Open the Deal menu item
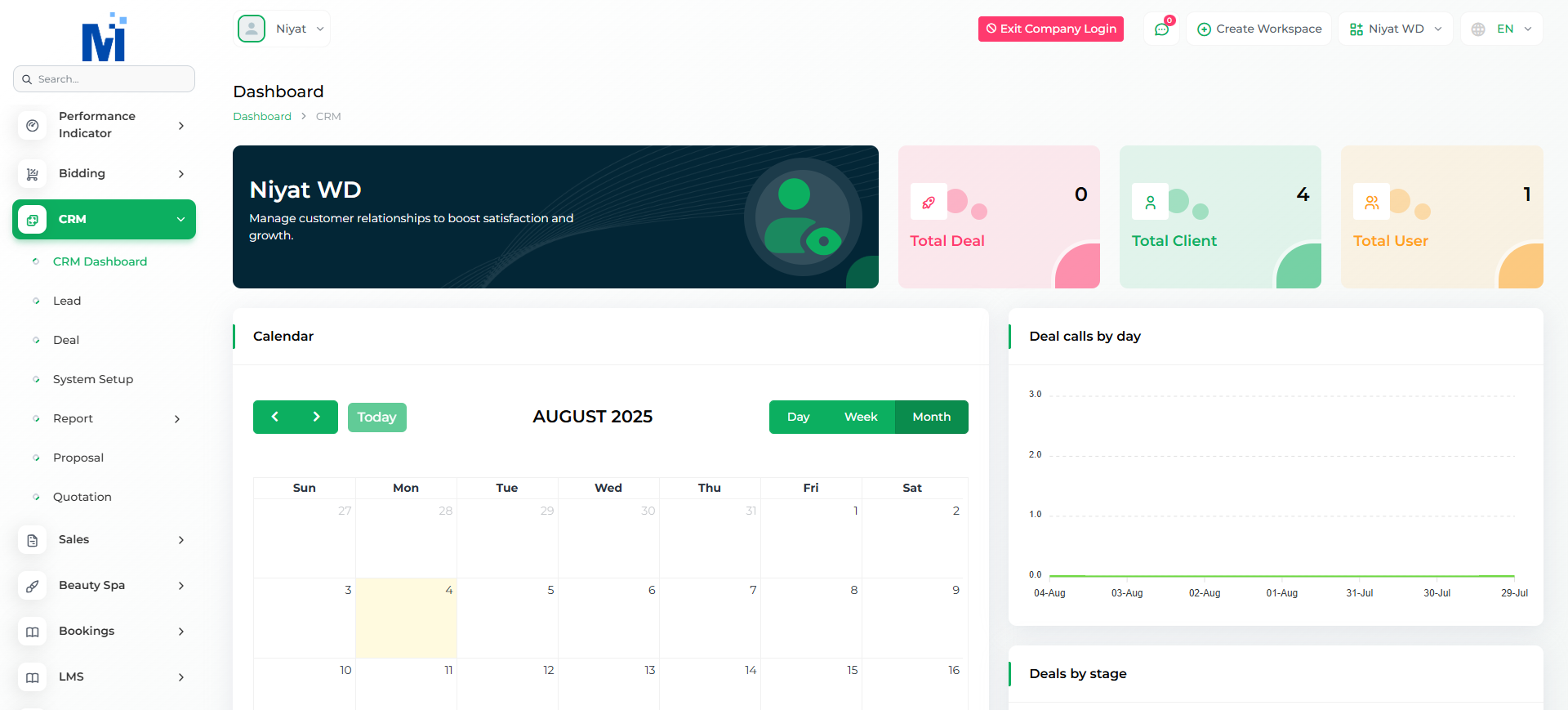The height and width of the screenshot is (710, 1568). pyautogui.click(x=66, y=340)
